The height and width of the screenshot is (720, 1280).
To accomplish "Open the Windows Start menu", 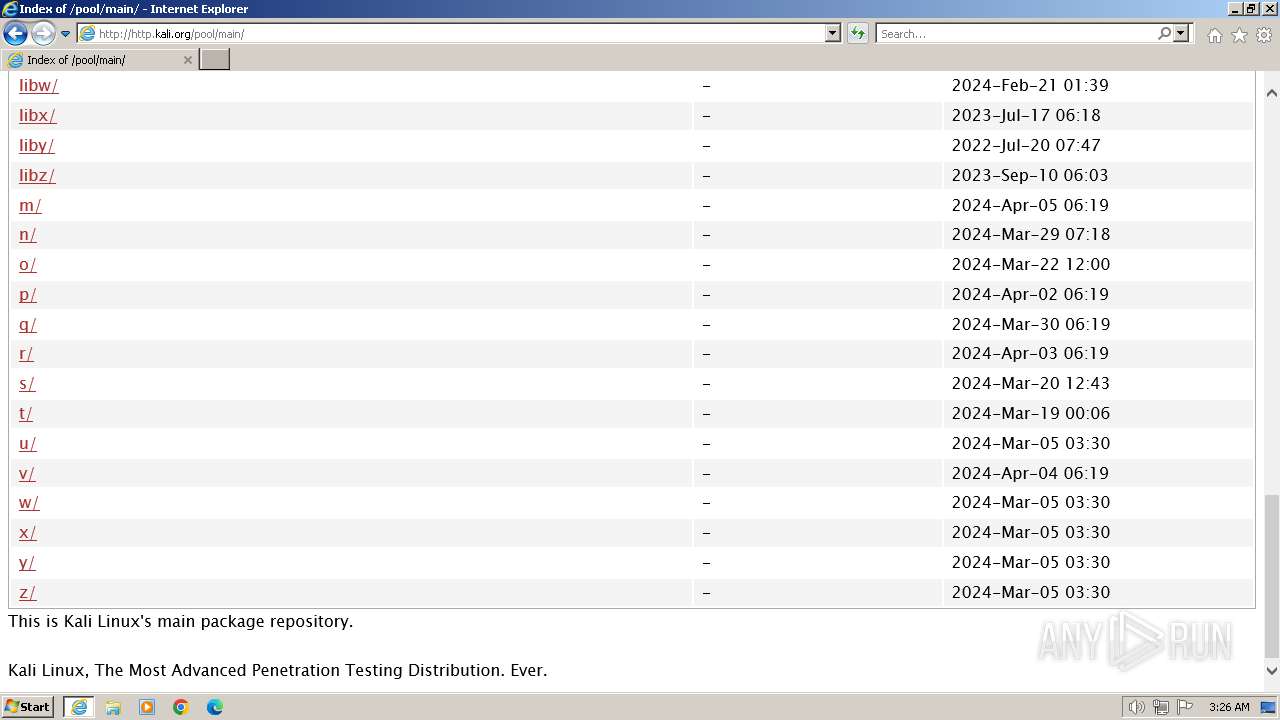I will 28,707.
